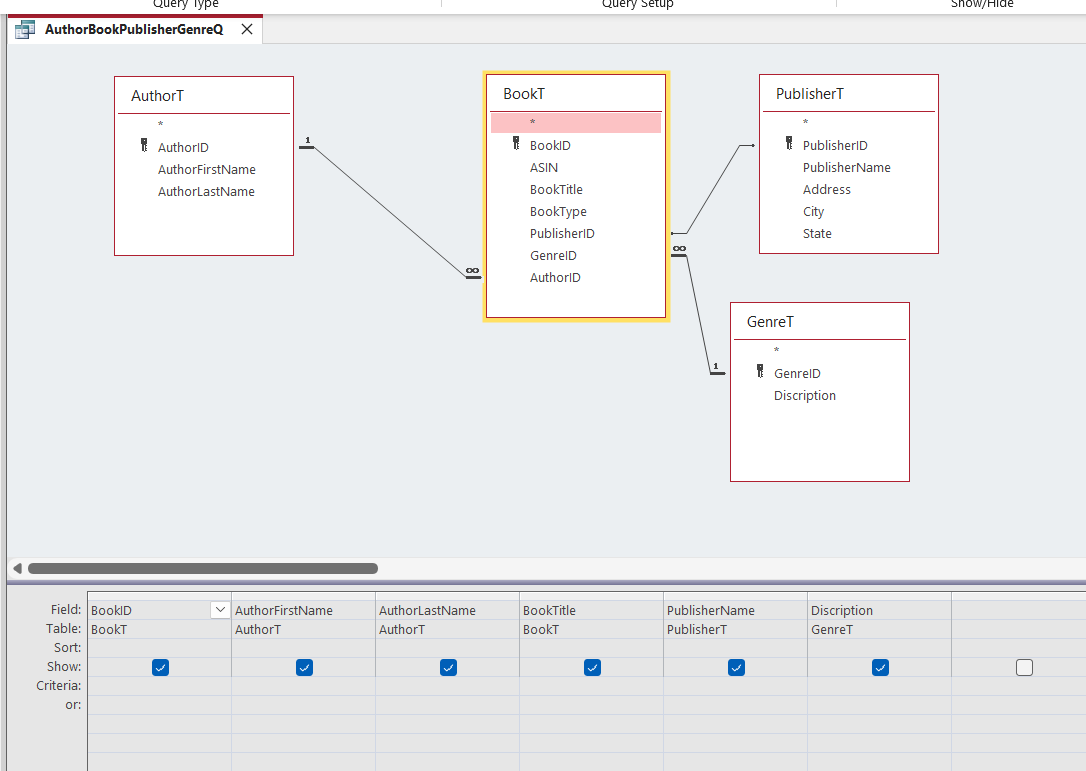Click the PublisherID key icon in PublisherT
This screenshot has width=1086, height=771.
[789, 144]
